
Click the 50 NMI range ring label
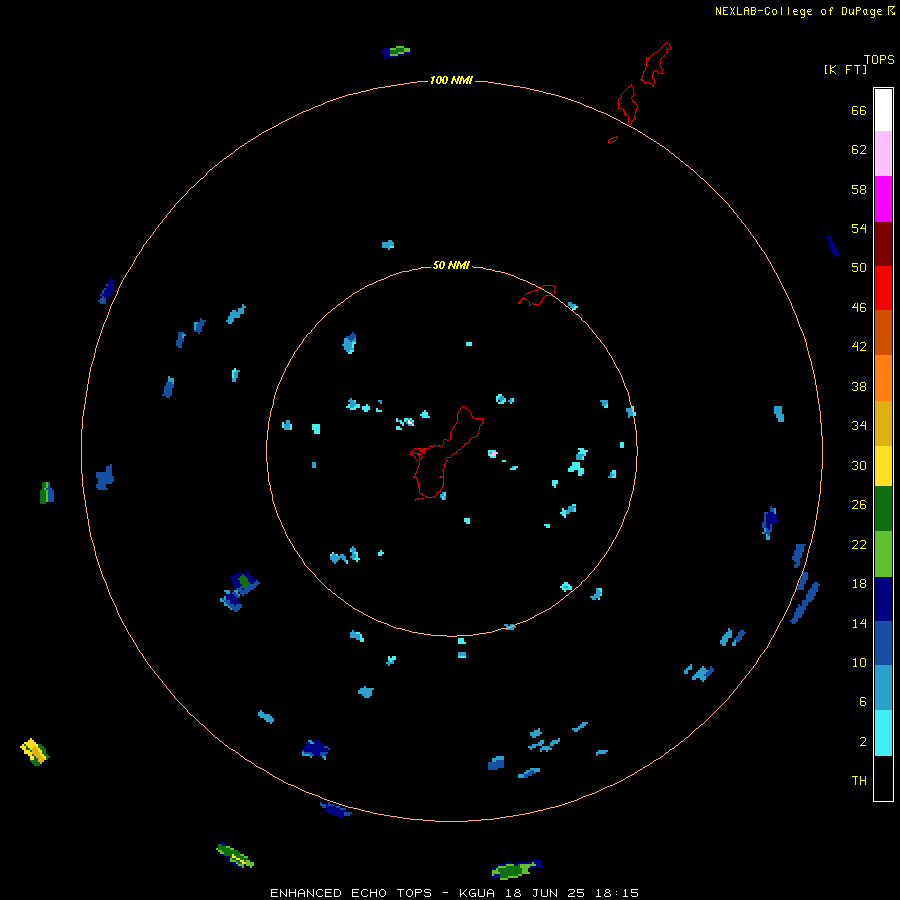(451, 265)
